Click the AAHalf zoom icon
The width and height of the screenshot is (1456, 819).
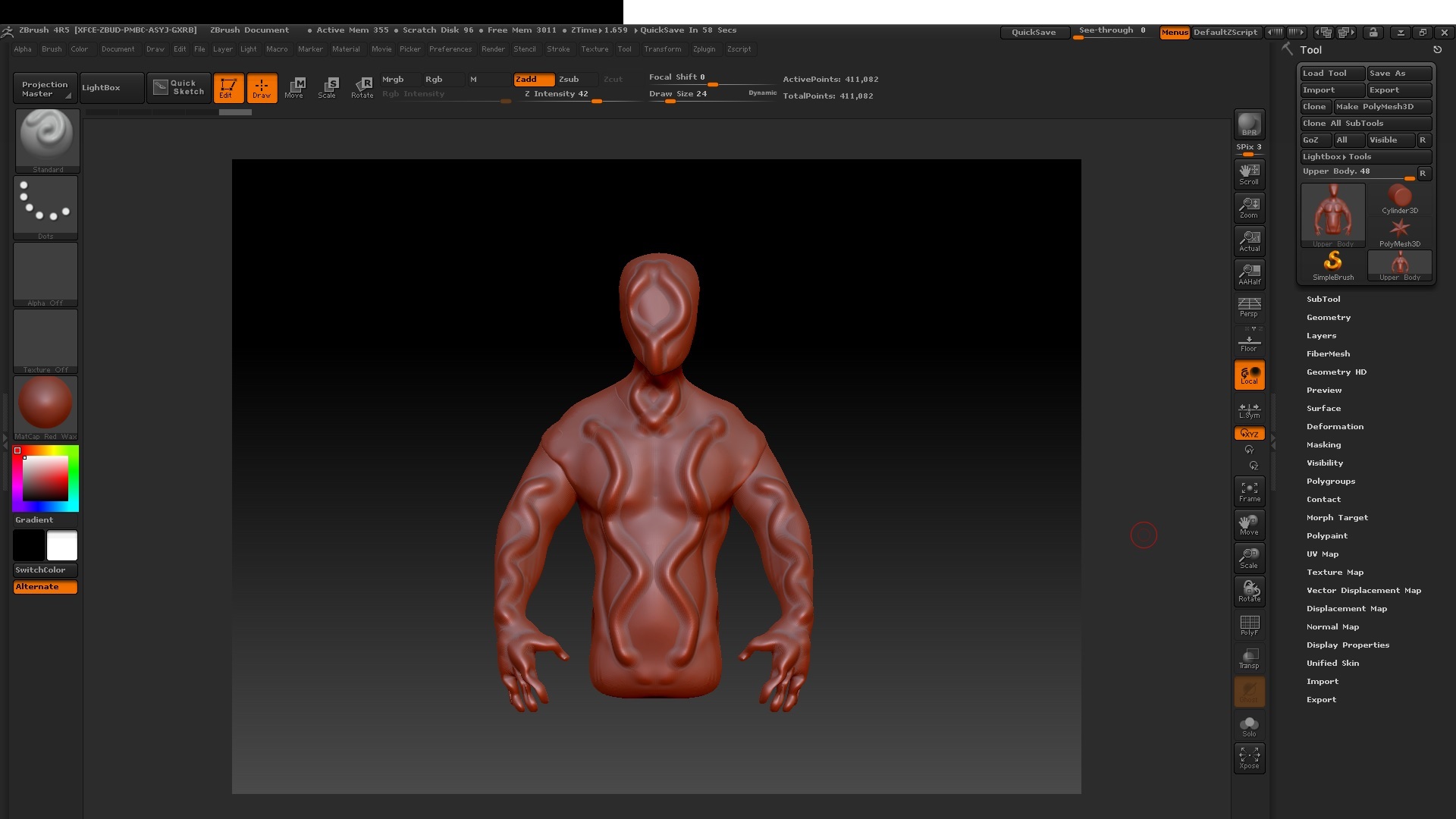click(x=1249, y=274)
